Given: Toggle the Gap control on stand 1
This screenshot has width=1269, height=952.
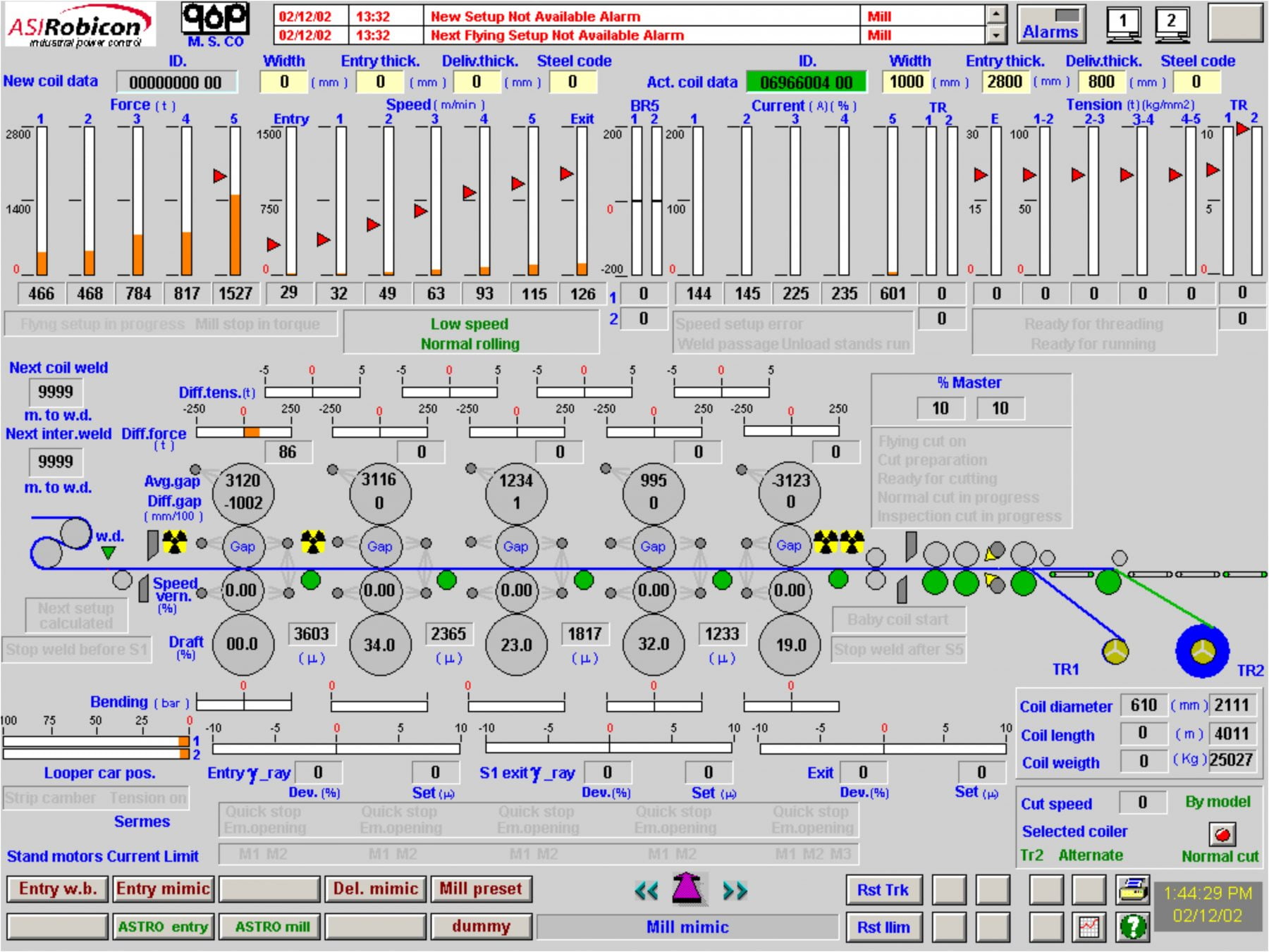Looking at the screenshot, I should click(x=243, y=546).
